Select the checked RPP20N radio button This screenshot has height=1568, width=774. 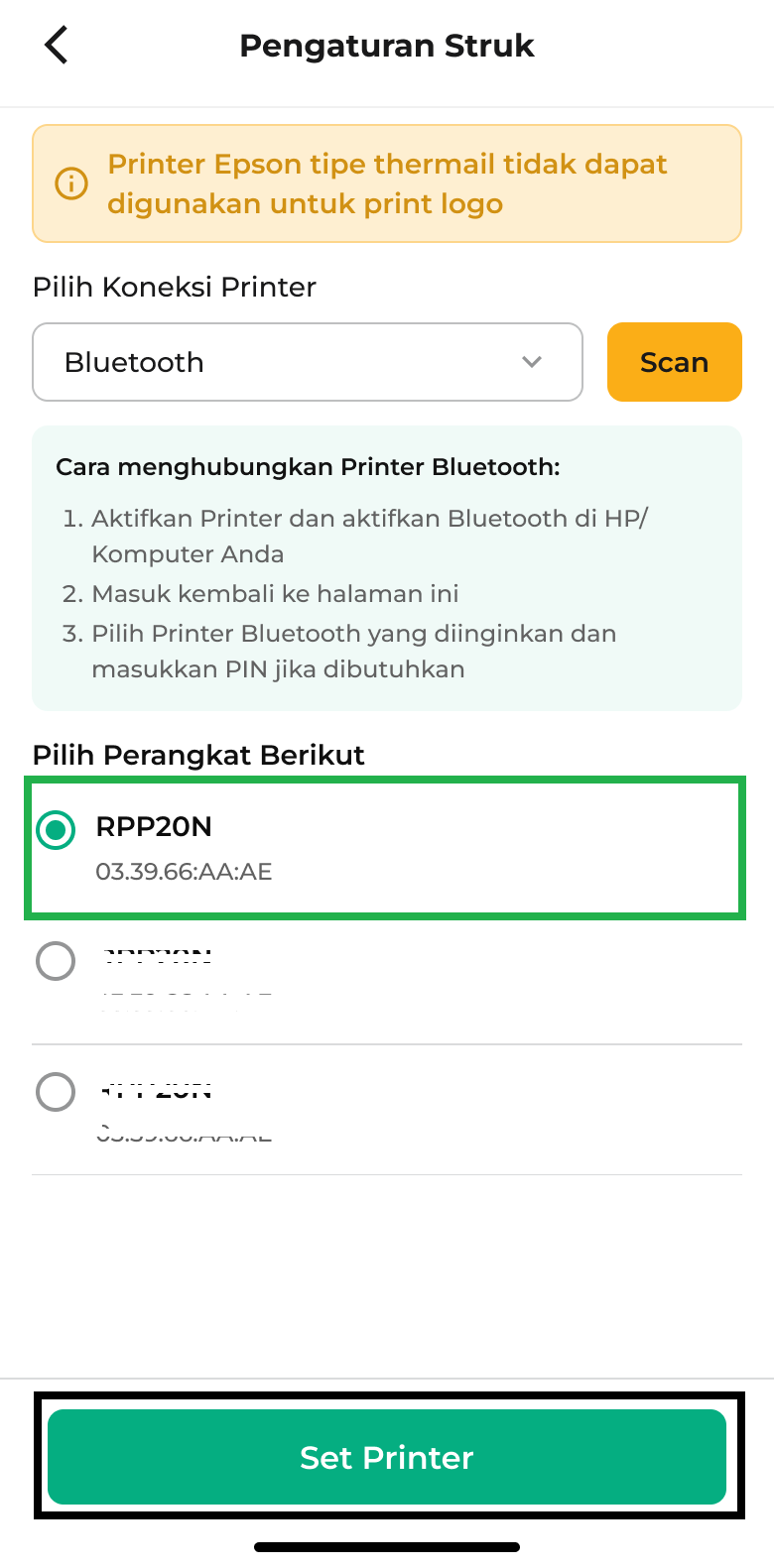[56, 830]
